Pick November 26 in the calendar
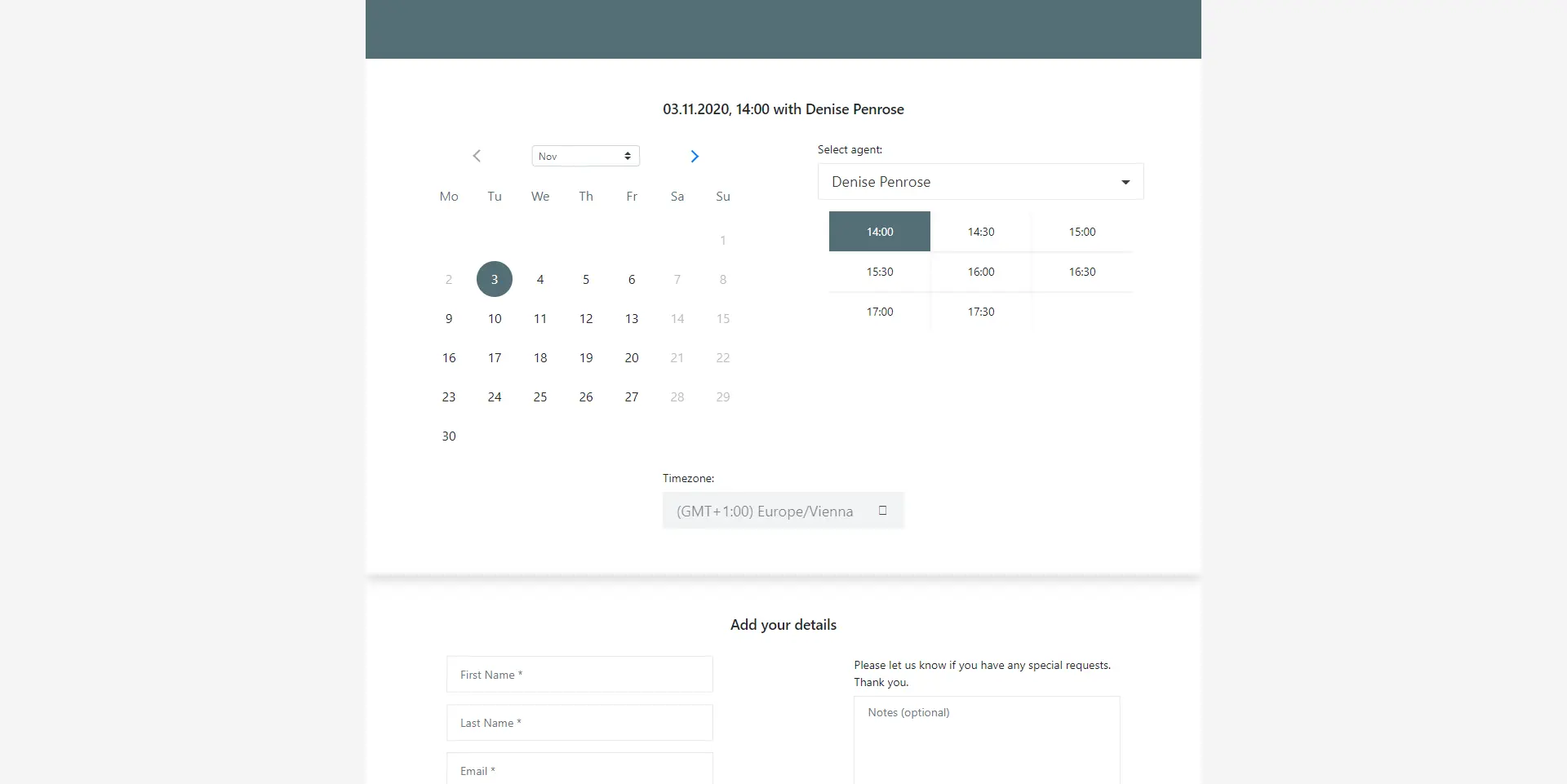The height and width of the screenshot is (784, 1567). [x=586, y=396]
